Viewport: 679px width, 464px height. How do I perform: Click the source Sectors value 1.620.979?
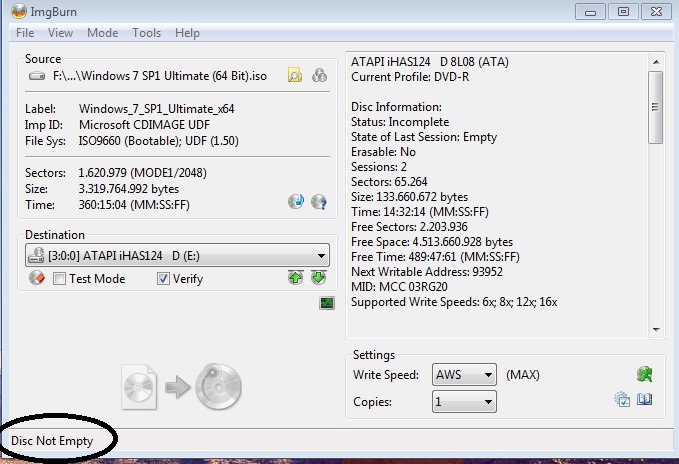142,173
